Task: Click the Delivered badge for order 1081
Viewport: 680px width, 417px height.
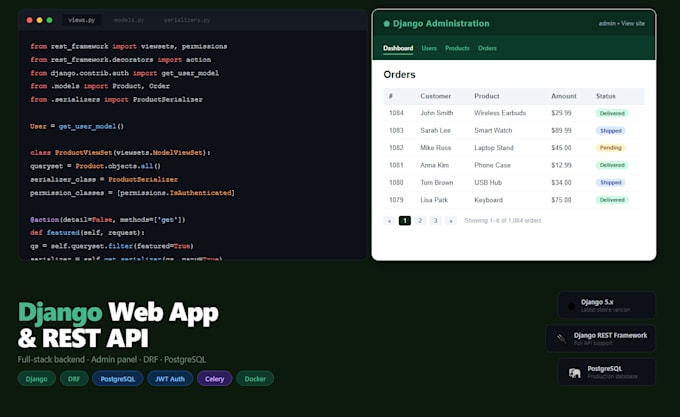Action: [612, 165]
